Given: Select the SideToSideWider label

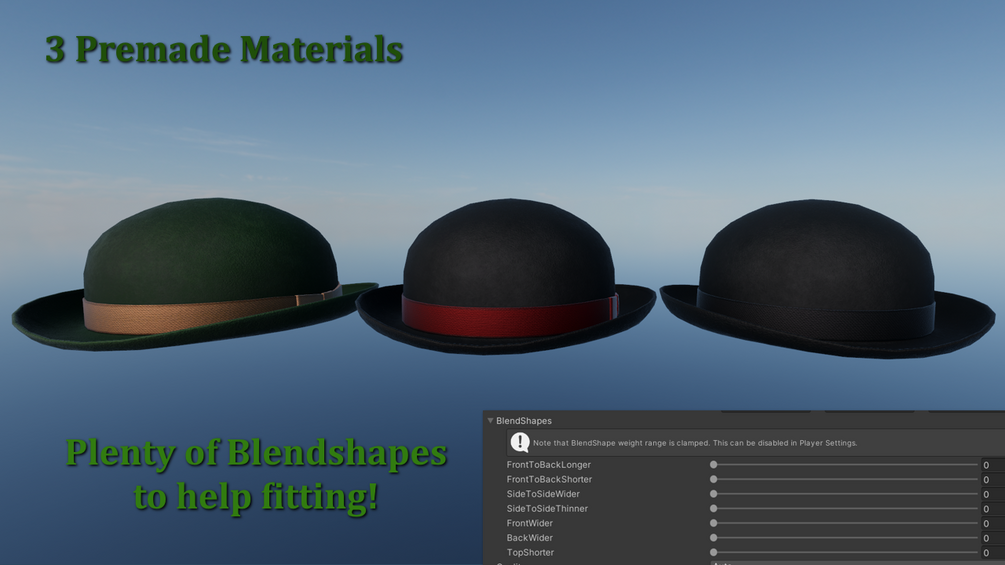Looking at the screenshot, I should point(543,494).
